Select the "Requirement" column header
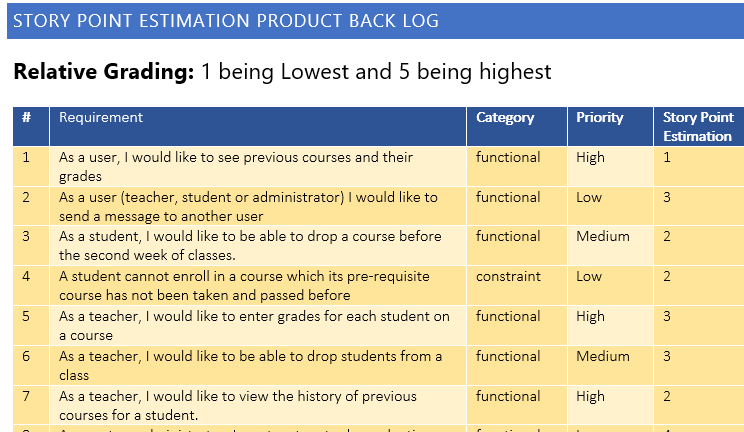Image resolution: width=744 pixels, height=432 pixels. click(x=101, y=118)
